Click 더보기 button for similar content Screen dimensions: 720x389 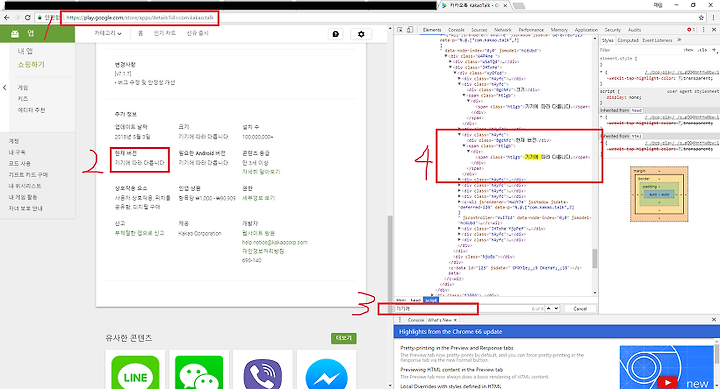coord(343,338)
